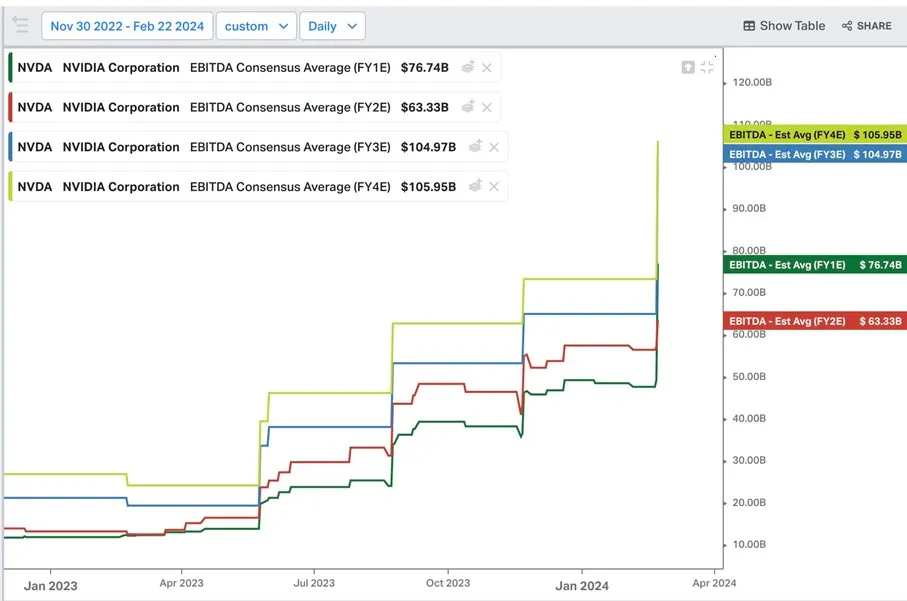This screenshot has height=601, width=907.
Task: Click the yellow-green color bar of FY4E
Action: (x=10, y=186)
